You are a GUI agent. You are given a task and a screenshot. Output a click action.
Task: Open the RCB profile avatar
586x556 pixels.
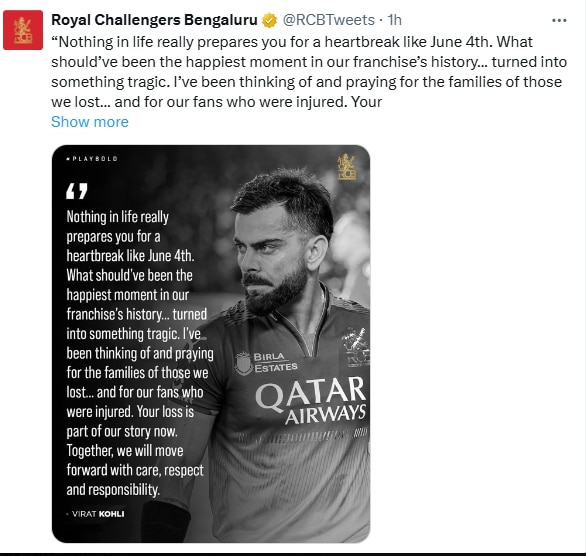(x=23, y=30)
